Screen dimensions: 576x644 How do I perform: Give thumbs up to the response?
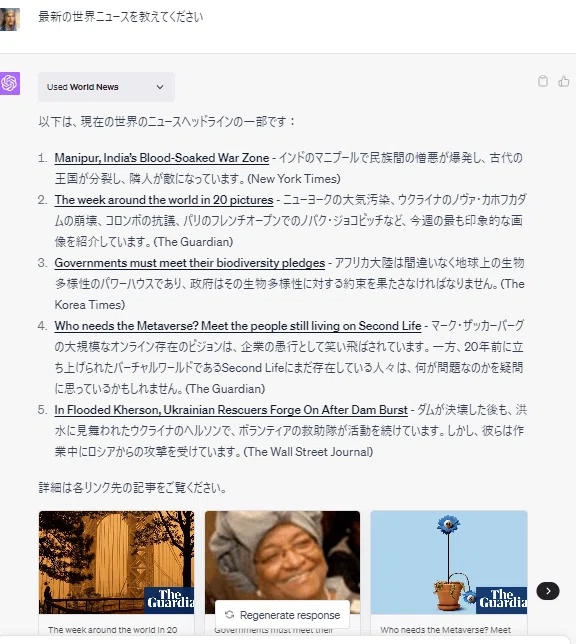(x=564, y=81)
